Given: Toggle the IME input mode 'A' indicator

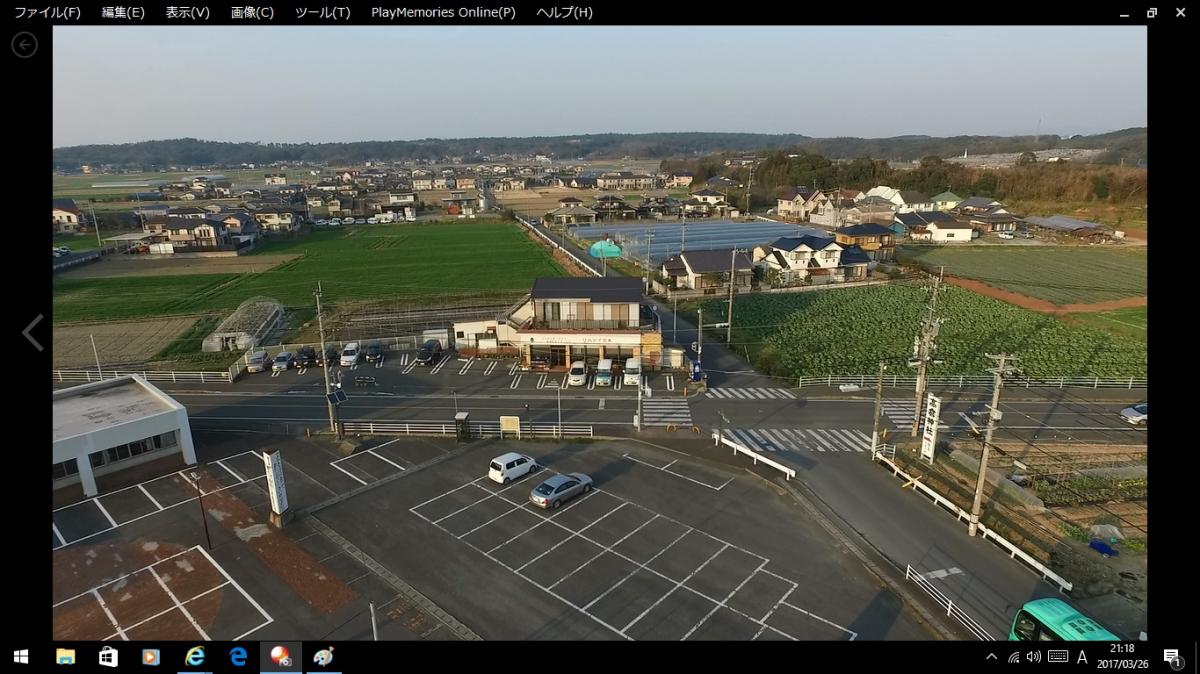Looking at the screenshot, I should (1082, 657).
